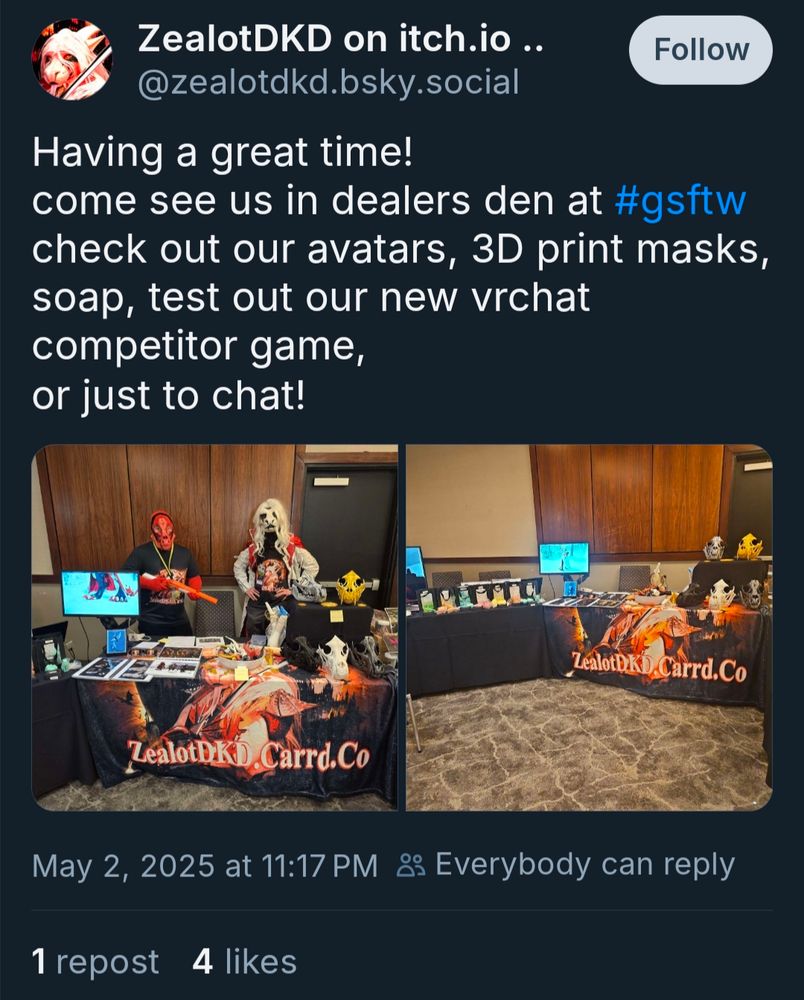The height and width of the screenshot is (1000, 804).
Task: View the right photo of the empty booth
Action: 589,628
